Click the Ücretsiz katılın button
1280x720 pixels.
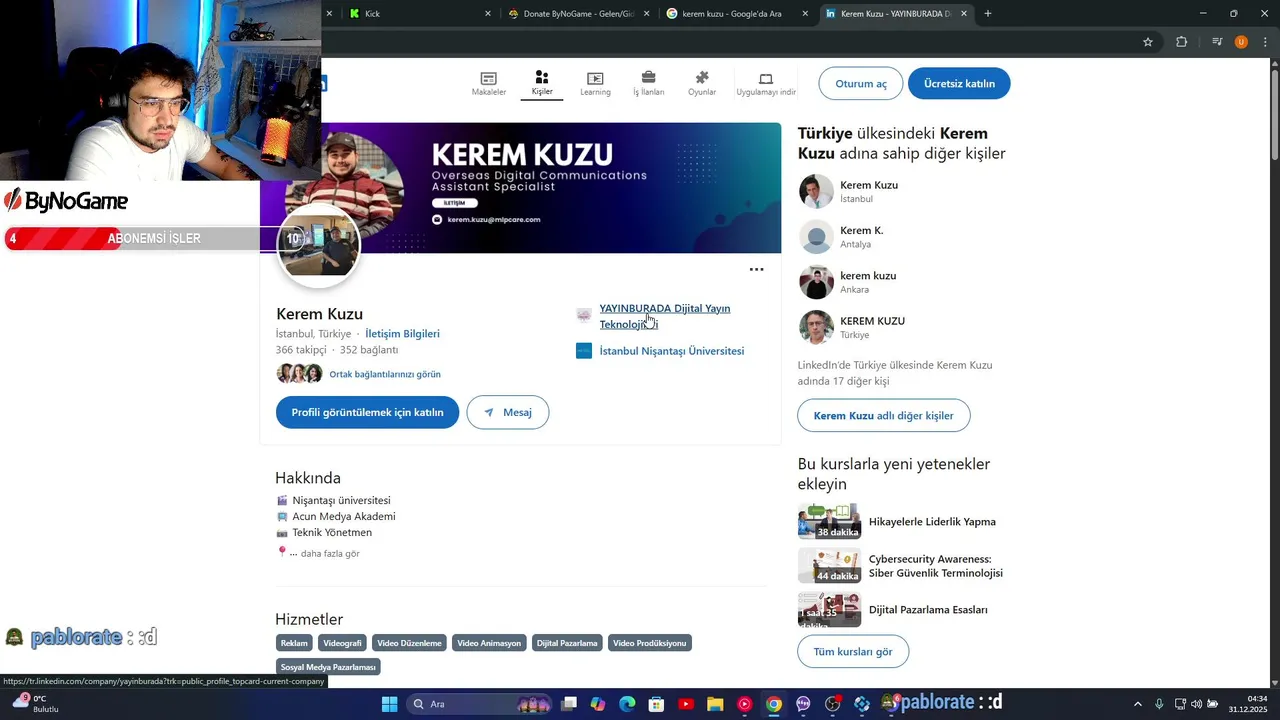tap(959, 84)
